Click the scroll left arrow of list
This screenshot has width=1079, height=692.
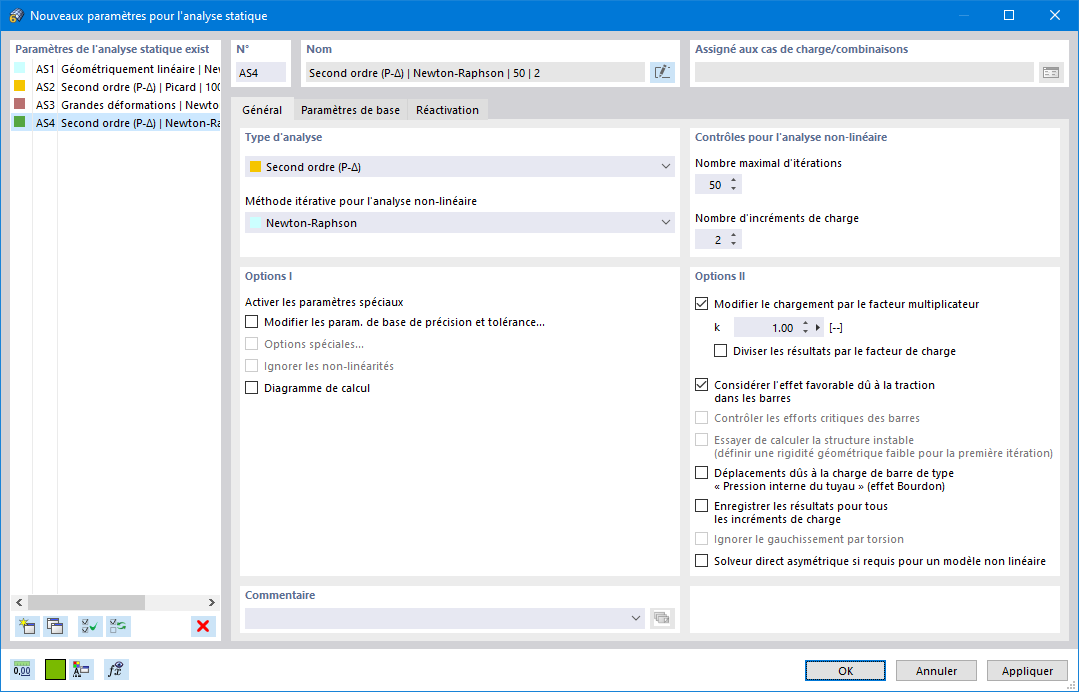pyautogui.click(x=19, y=602)
